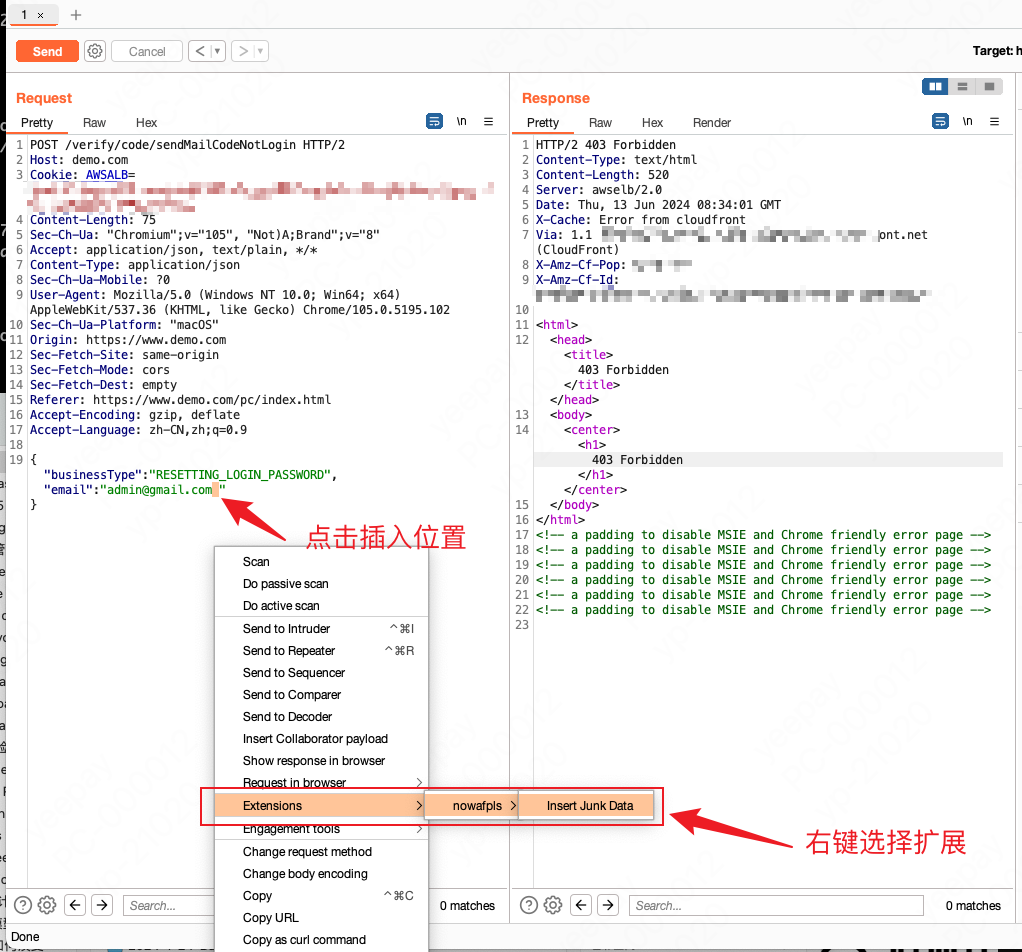Open request search settings gear icon
Viewport: 1022px width, 952px height.
coord(47,905)
